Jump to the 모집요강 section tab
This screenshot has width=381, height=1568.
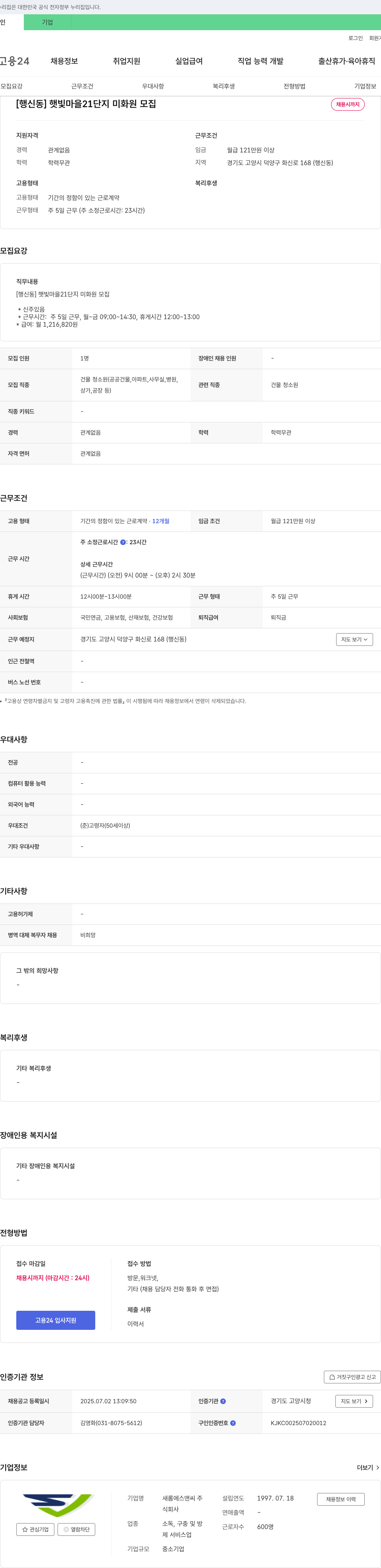(12, 87)
